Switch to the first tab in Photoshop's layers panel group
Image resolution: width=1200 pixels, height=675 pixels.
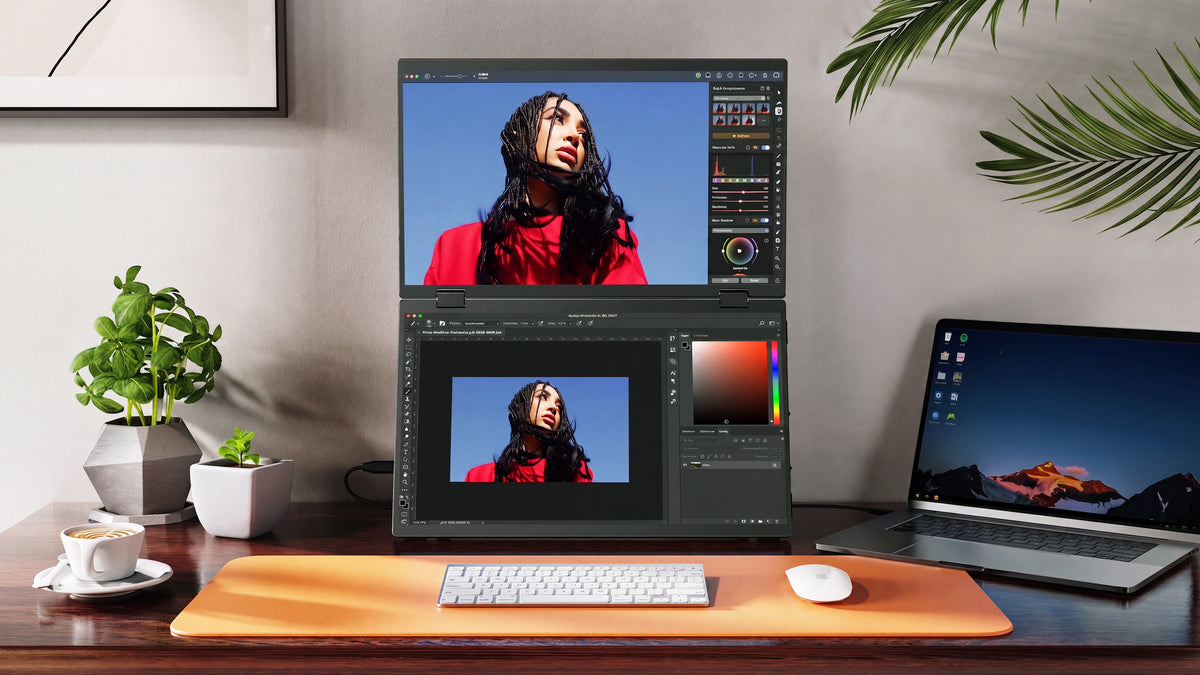pyautogui.click(x=689, y=431)
